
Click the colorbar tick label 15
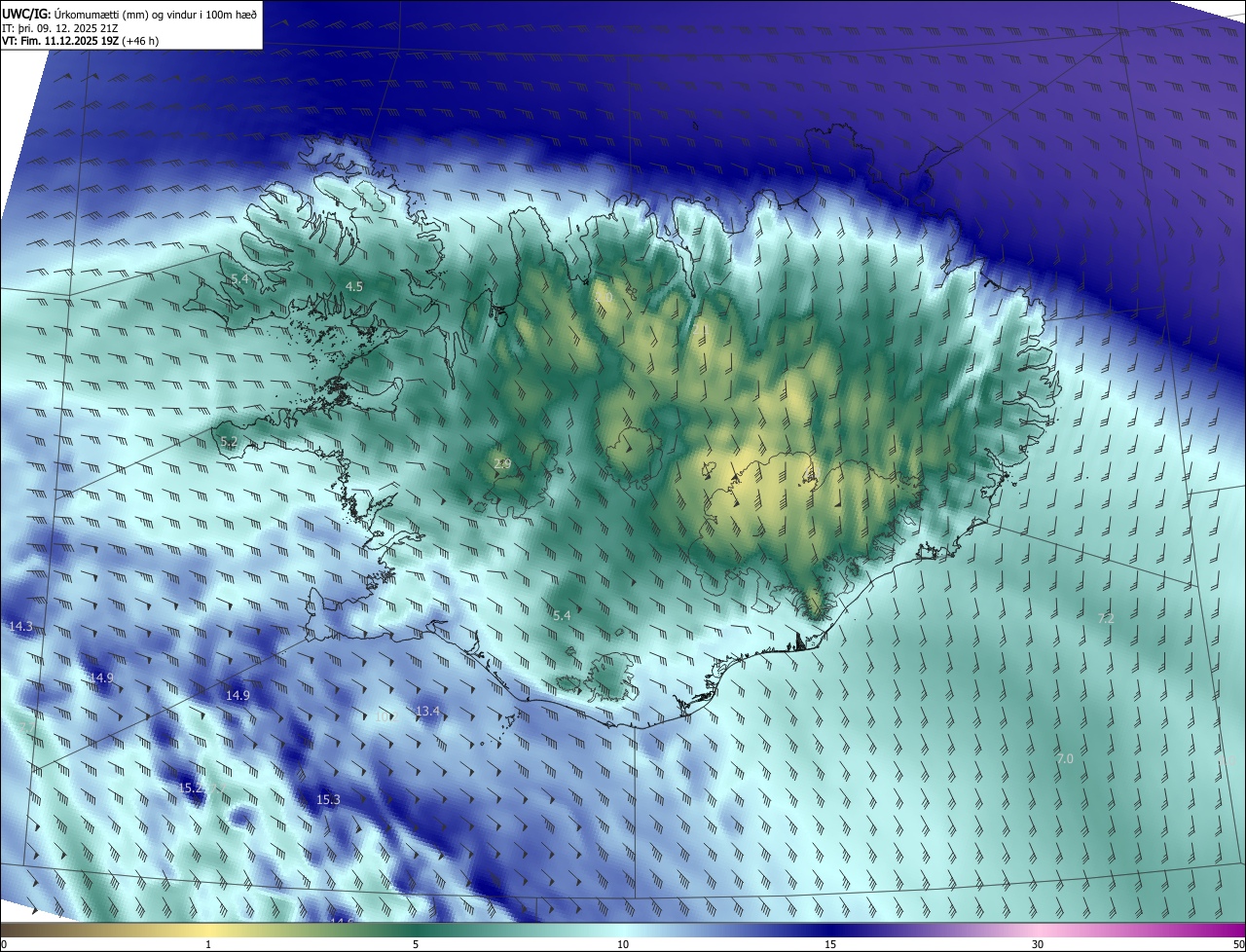tap(830, 945)
